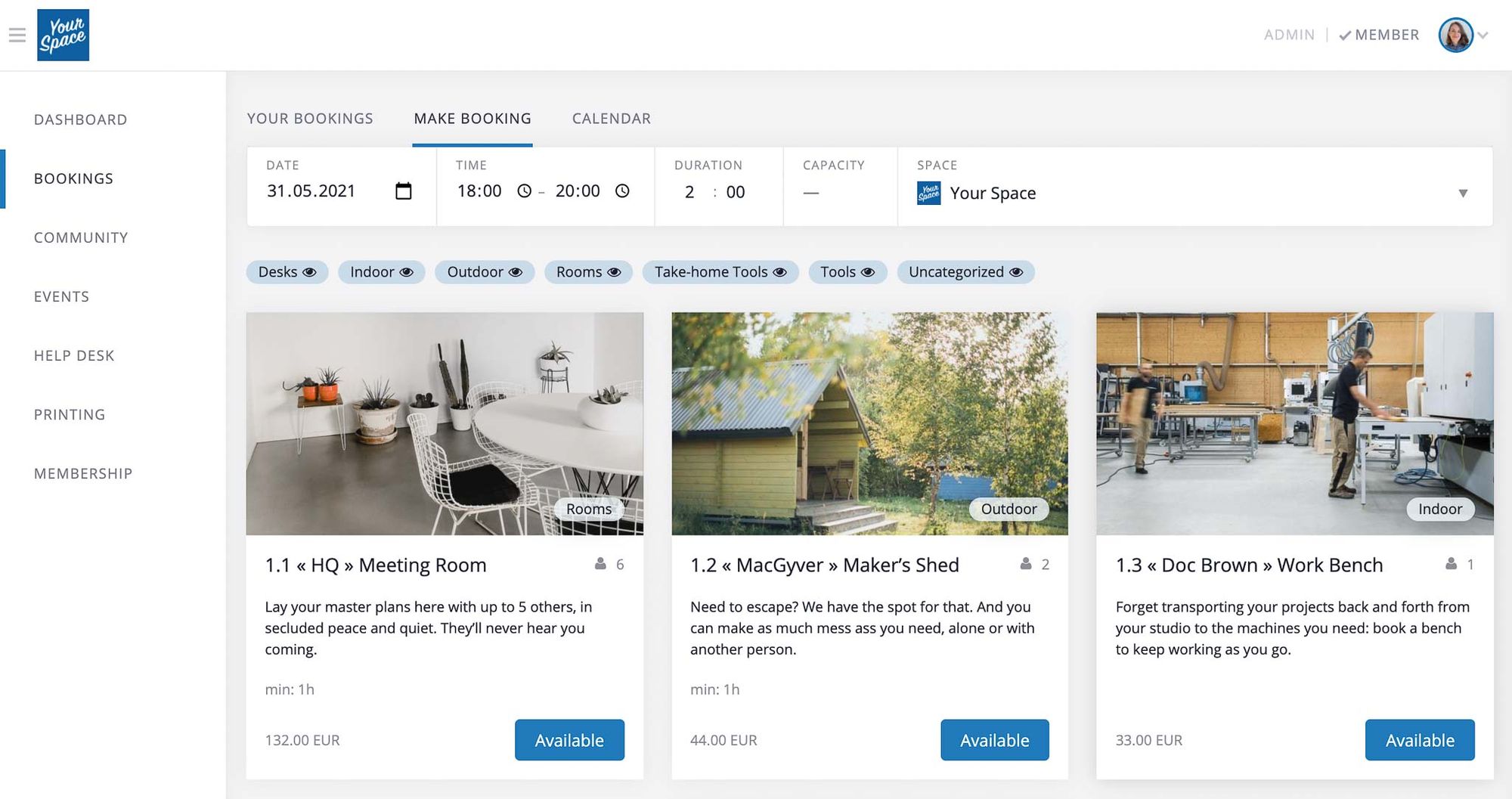The width and height of the screenshot is (1512, 799).
Task: Open the HQ Meeting Room photo
Action: coord(445,423)
